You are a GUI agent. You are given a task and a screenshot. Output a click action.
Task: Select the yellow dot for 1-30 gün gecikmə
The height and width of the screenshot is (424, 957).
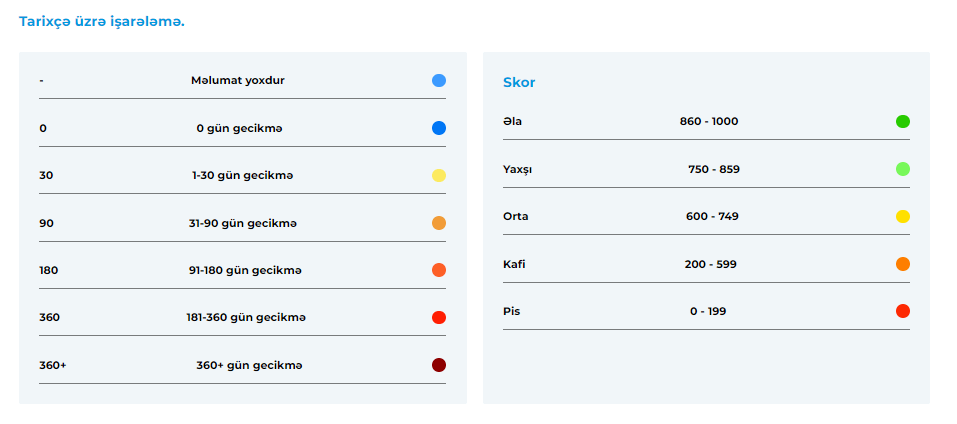coord(439,176)
